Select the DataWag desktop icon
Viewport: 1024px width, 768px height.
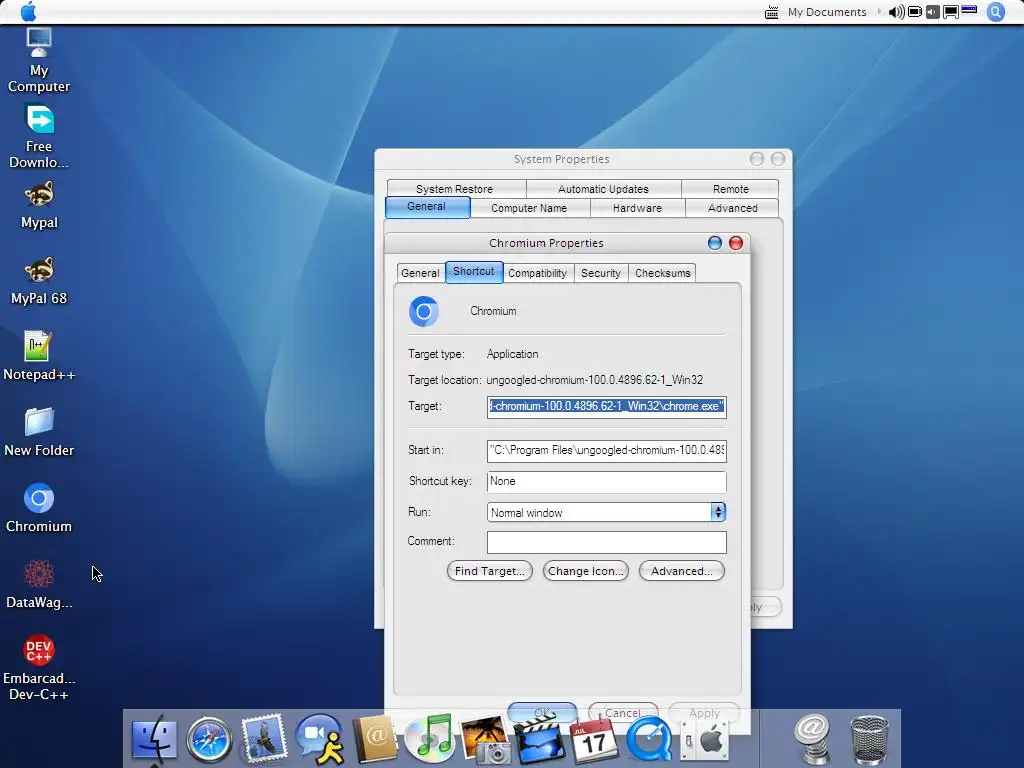click(39, 584)
